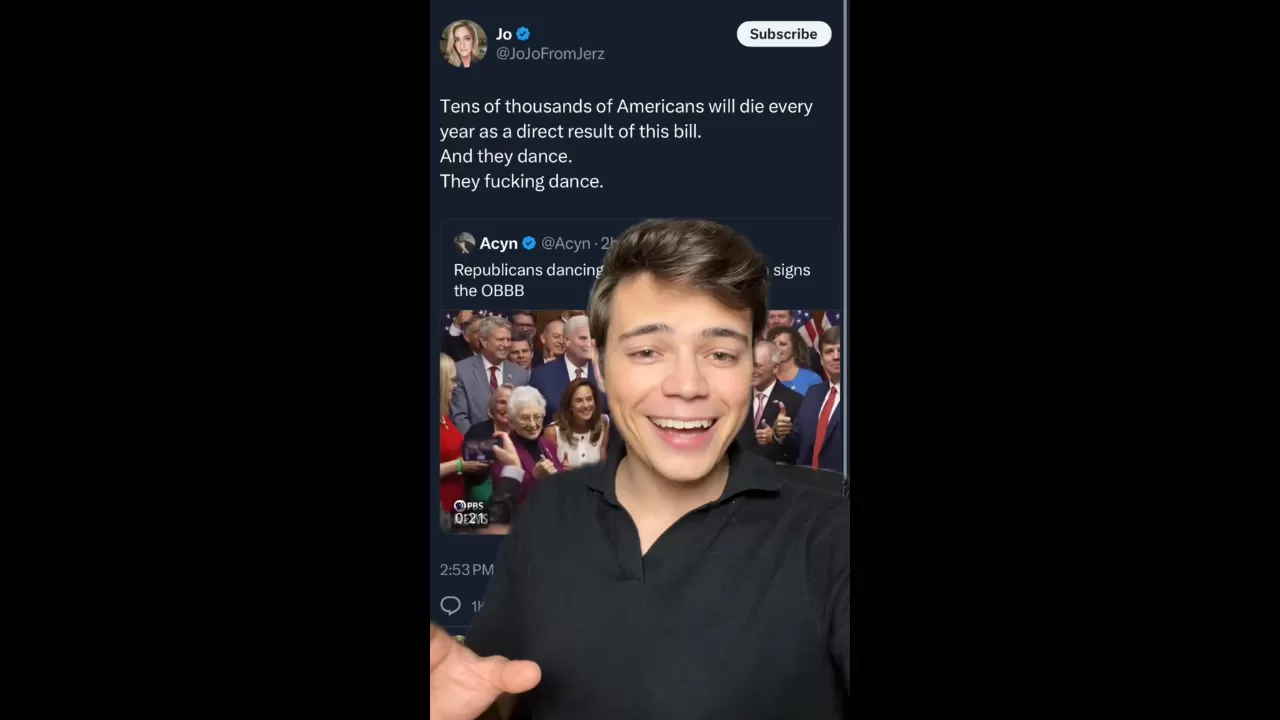The height and width of the screenshot is (720, 1280).
Task: Click the verified badge next to Jo
Action: coord(523,34)
